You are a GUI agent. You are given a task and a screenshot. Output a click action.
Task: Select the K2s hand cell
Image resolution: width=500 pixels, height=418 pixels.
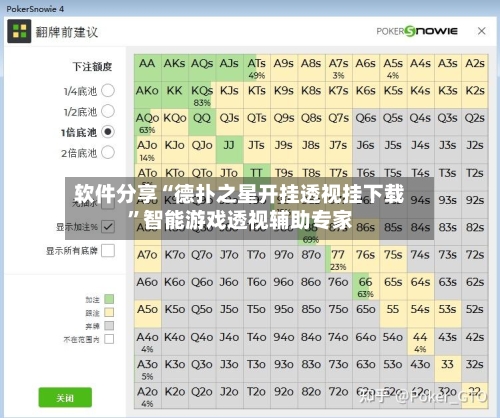pos(475,95)
